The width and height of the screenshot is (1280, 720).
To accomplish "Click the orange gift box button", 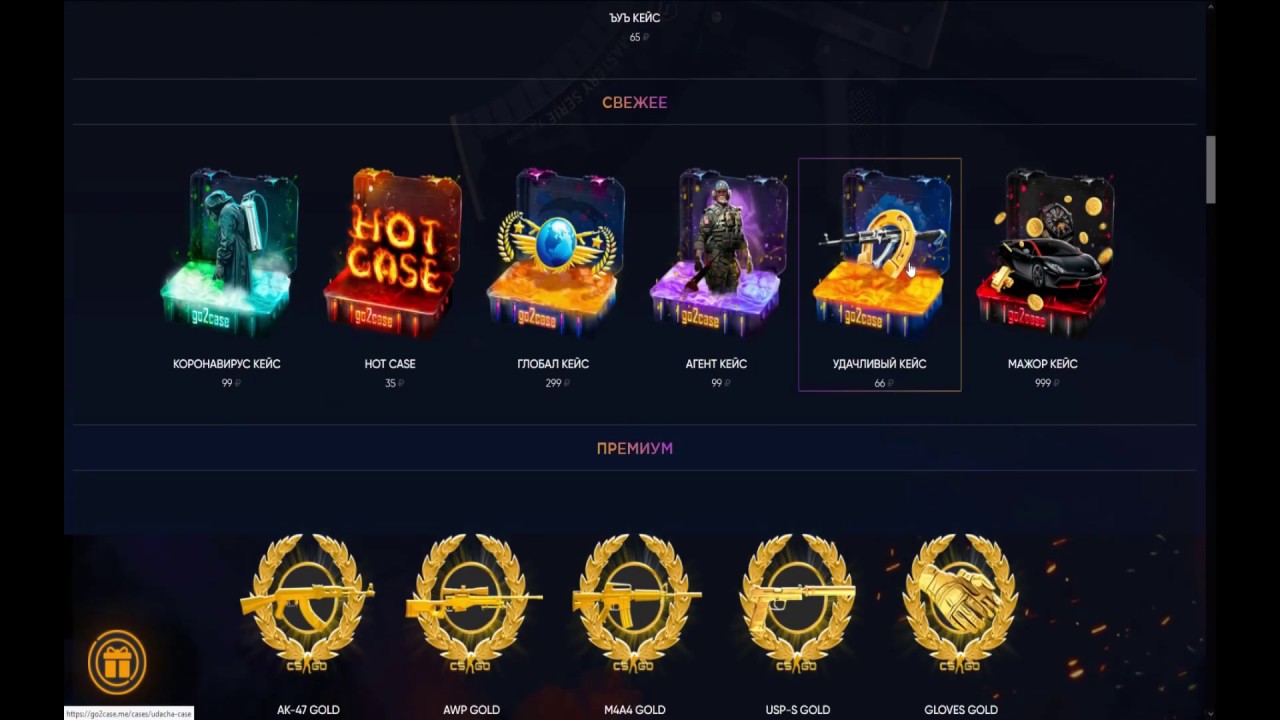I will (x=117, y=662).
